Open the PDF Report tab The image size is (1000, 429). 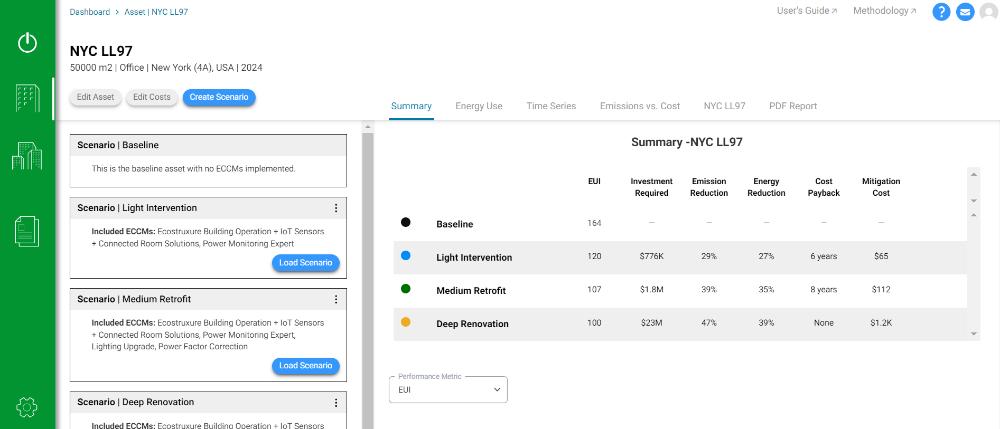point(793,106)
